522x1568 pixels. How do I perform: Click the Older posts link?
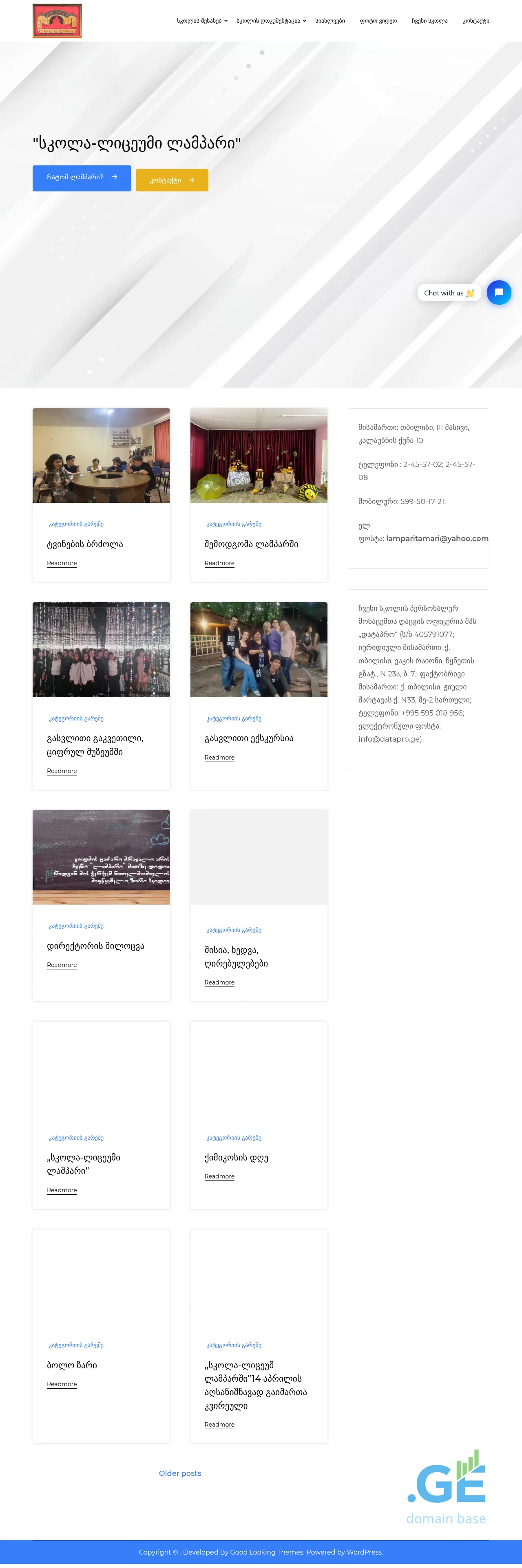pyautogui.click(x=180, y=1473)
